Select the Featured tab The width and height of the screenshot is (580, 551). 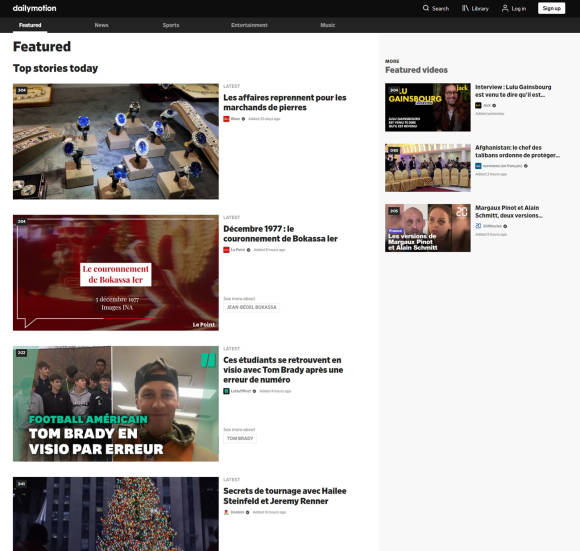coord(30,25)
